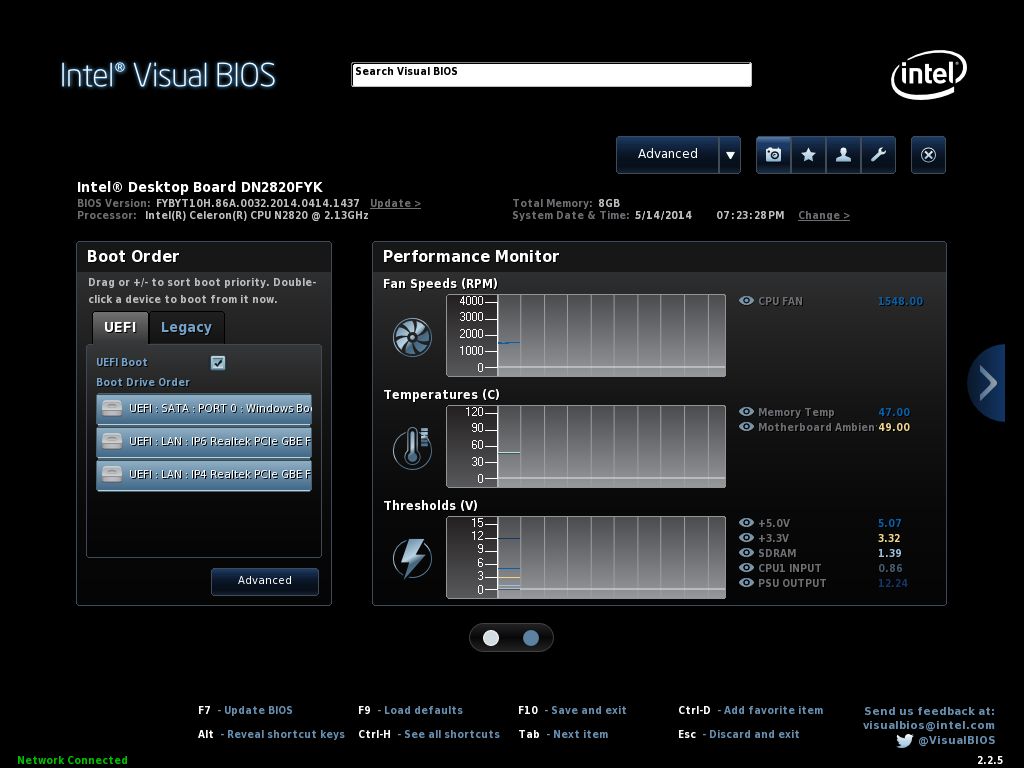Click the thermometer icon beside Temperatures
Viewport: 1024px width, 768px height.
pos(412,448)
